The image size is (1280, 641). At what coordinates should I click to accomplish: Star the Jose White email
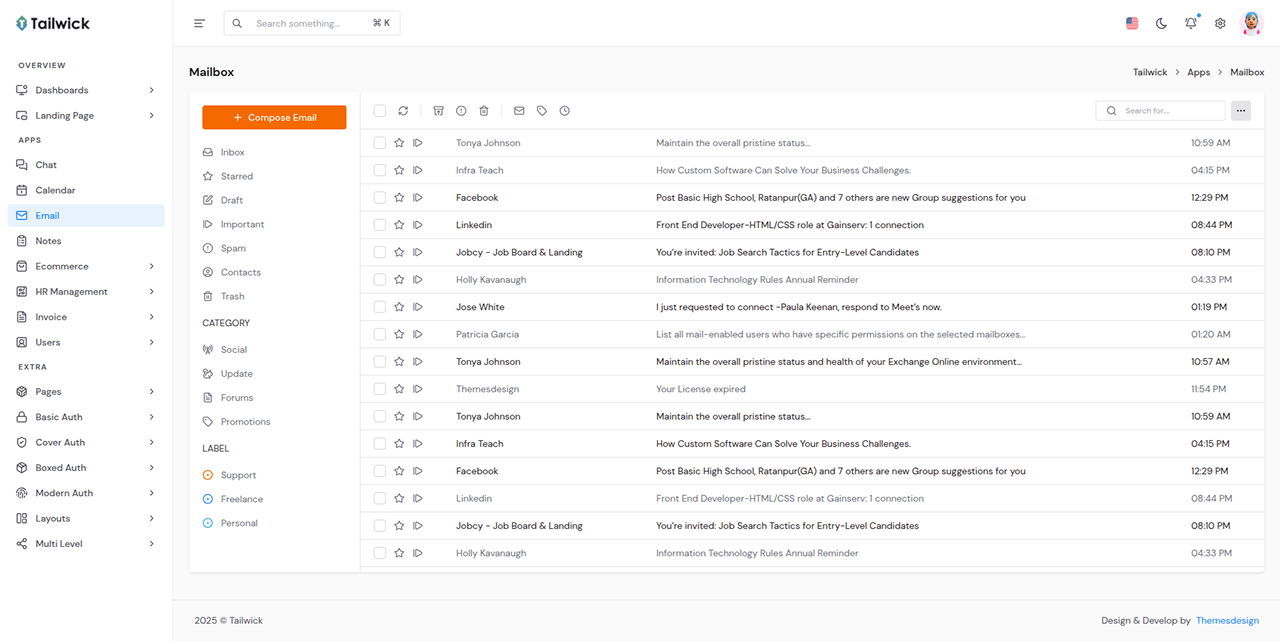click(399, 307)
